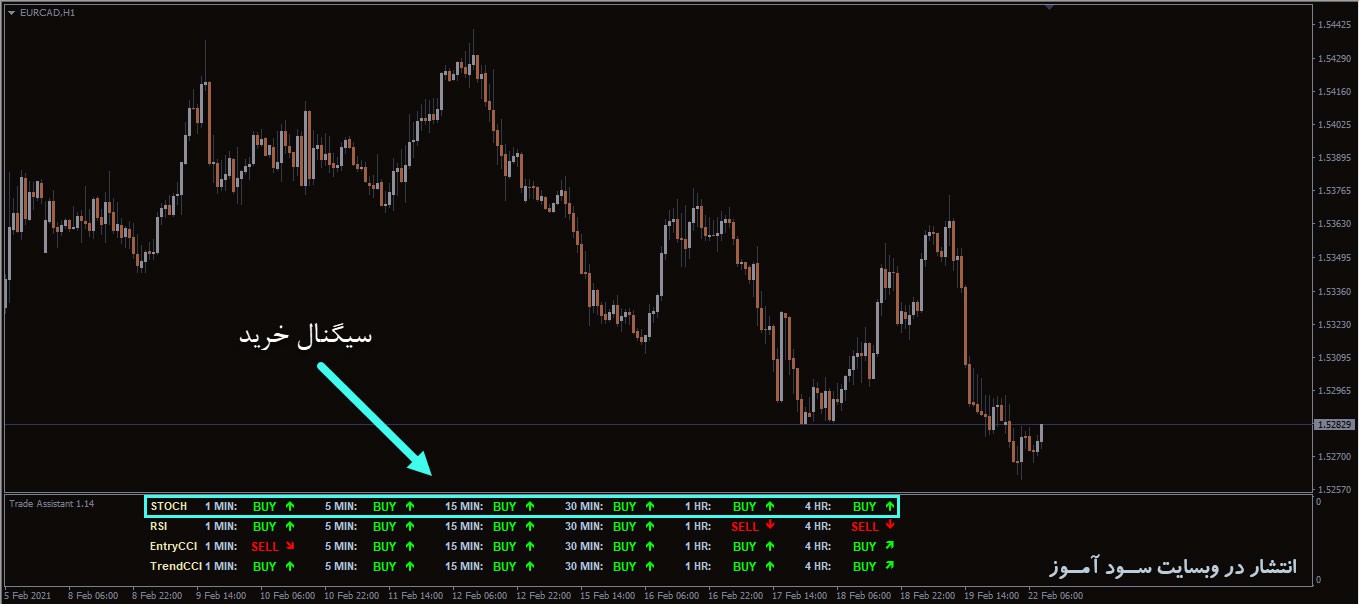Screen dimensions: 1360x604
Task: Click the red diagonal arrow for EntryCCI 1 MIN
Action: coord(290,546)
